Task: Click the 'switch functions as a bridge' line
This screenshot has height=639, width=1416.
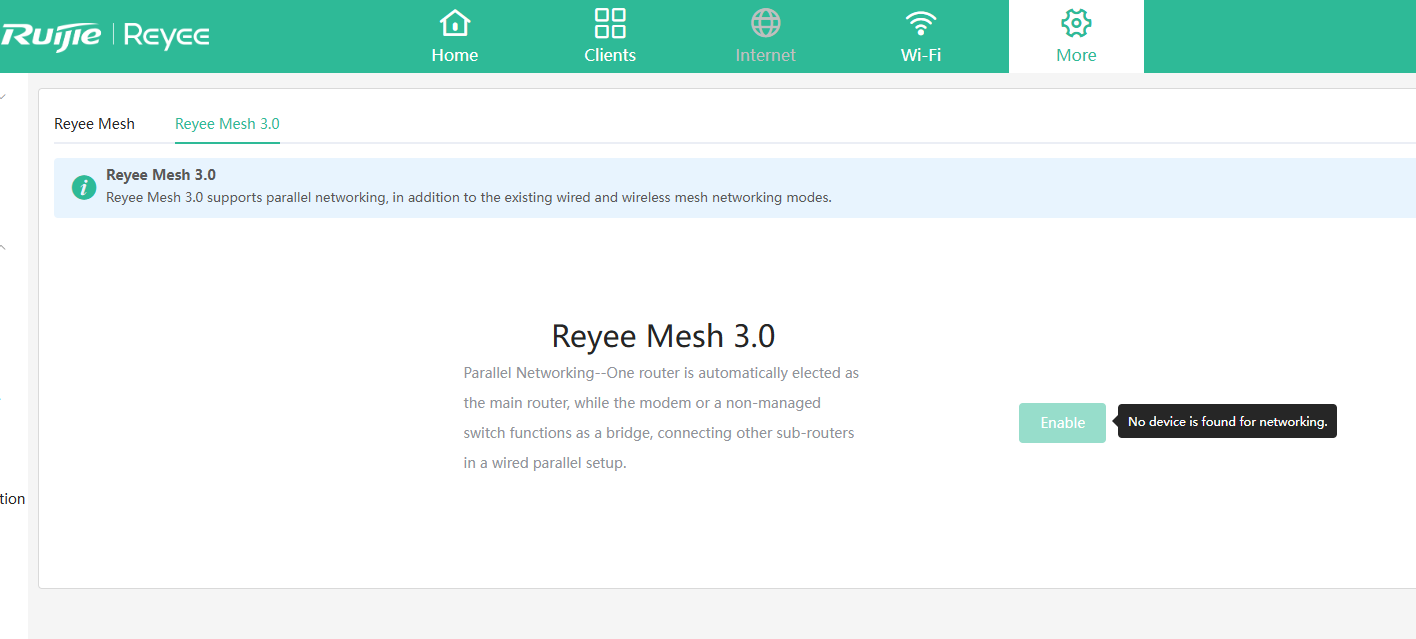Action: (x=659, y=433)
